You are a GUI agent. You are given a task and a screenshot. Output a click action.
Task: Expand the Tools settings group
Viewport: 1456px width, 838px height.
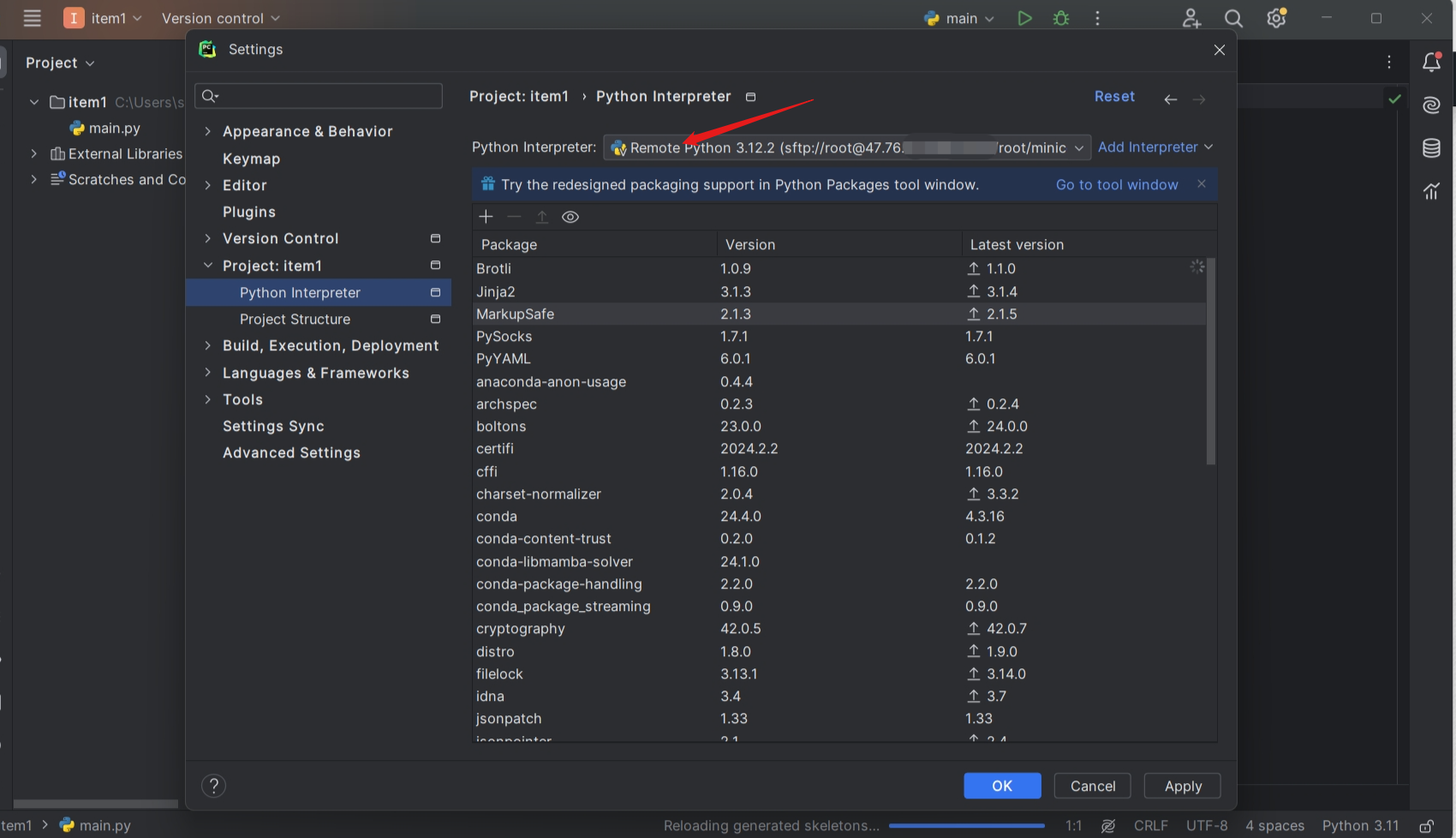tap(207, 399)
